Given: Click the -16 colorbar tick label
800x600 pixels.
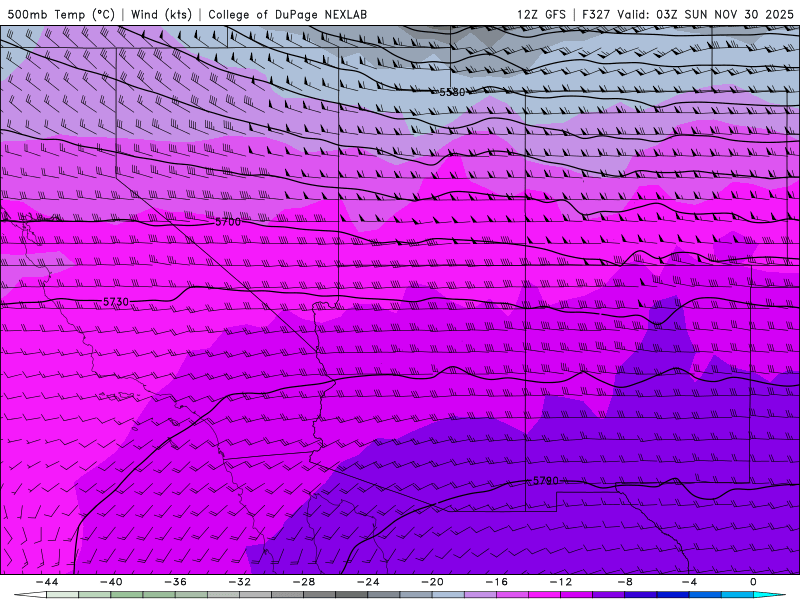Looking at the screenshot, I should [x=496, y=582].
